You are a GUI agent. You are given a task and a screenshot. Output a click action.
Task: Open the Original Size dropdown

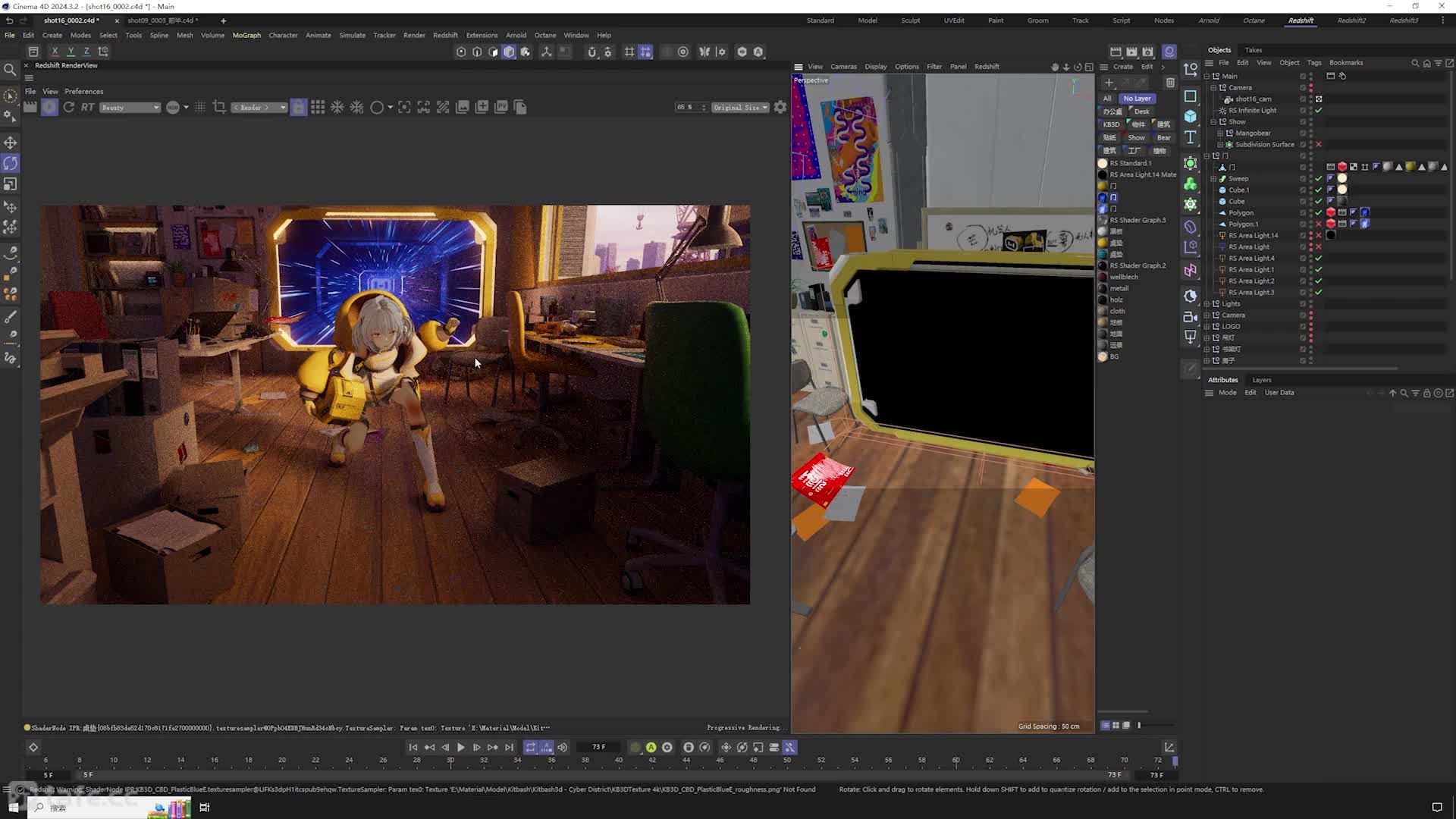point(741,108)
